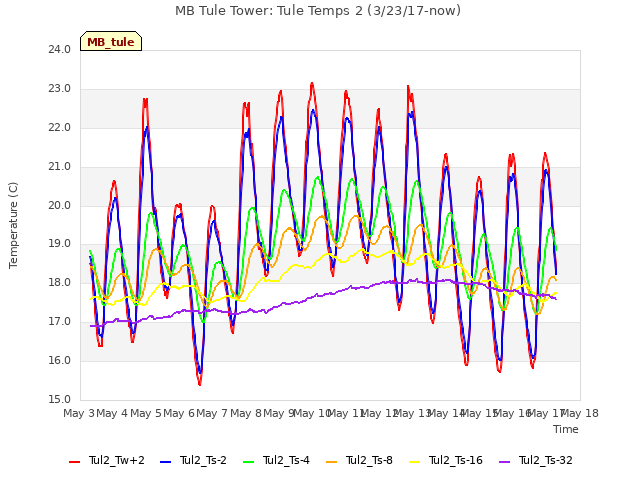Click the orange Tul2_Ts-8 legend swatch
The image size is (640, 480).
pos(331,462)
